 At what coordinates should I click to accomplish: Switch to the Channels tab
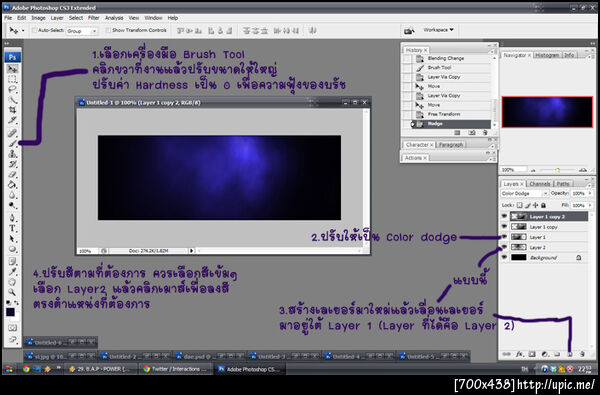click(540, 184)
